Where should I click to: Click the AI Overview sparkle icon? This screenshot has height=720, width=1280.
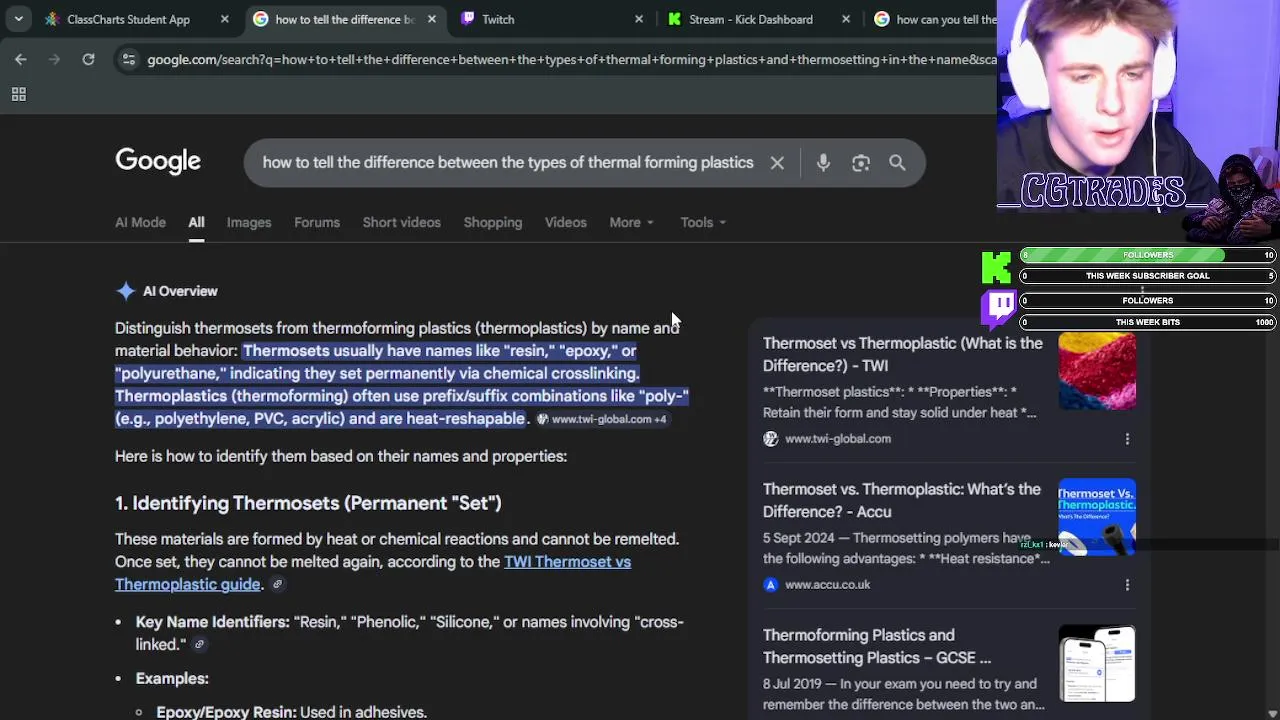tap(125, 291)
